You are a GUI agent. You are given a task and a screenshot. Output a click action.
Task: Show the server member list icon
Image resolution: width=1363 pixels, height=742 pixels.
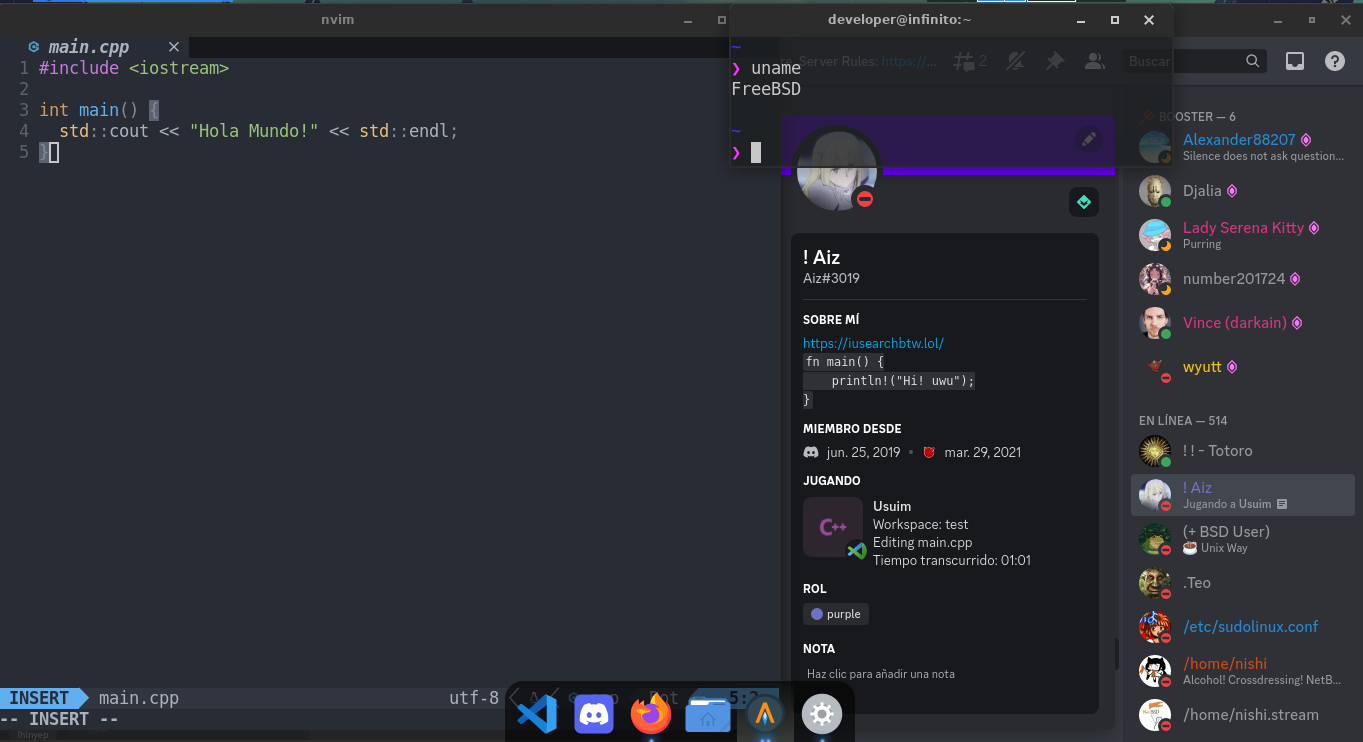tap(1094, 61)
